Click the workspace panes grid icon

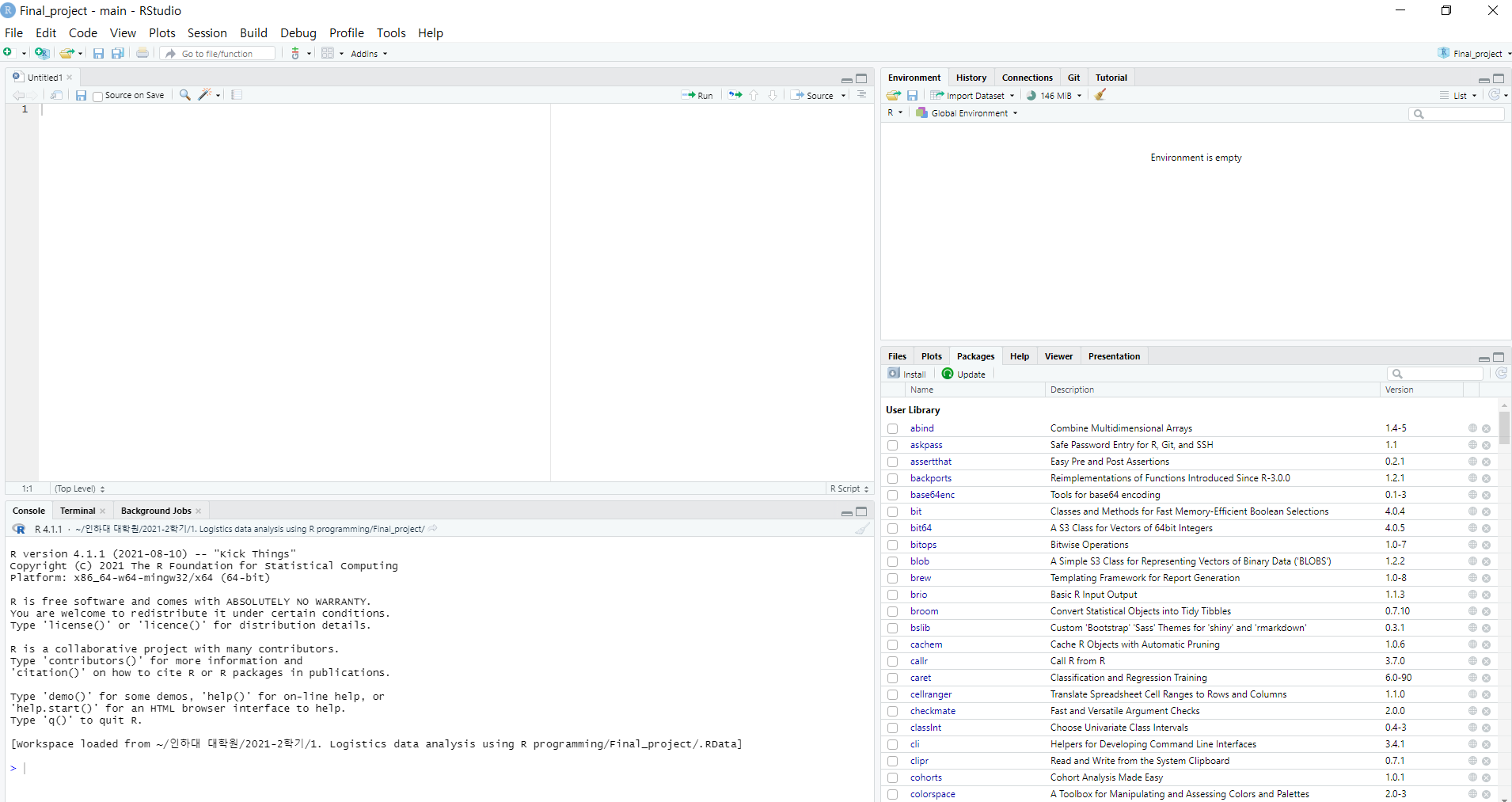[327, 53]
